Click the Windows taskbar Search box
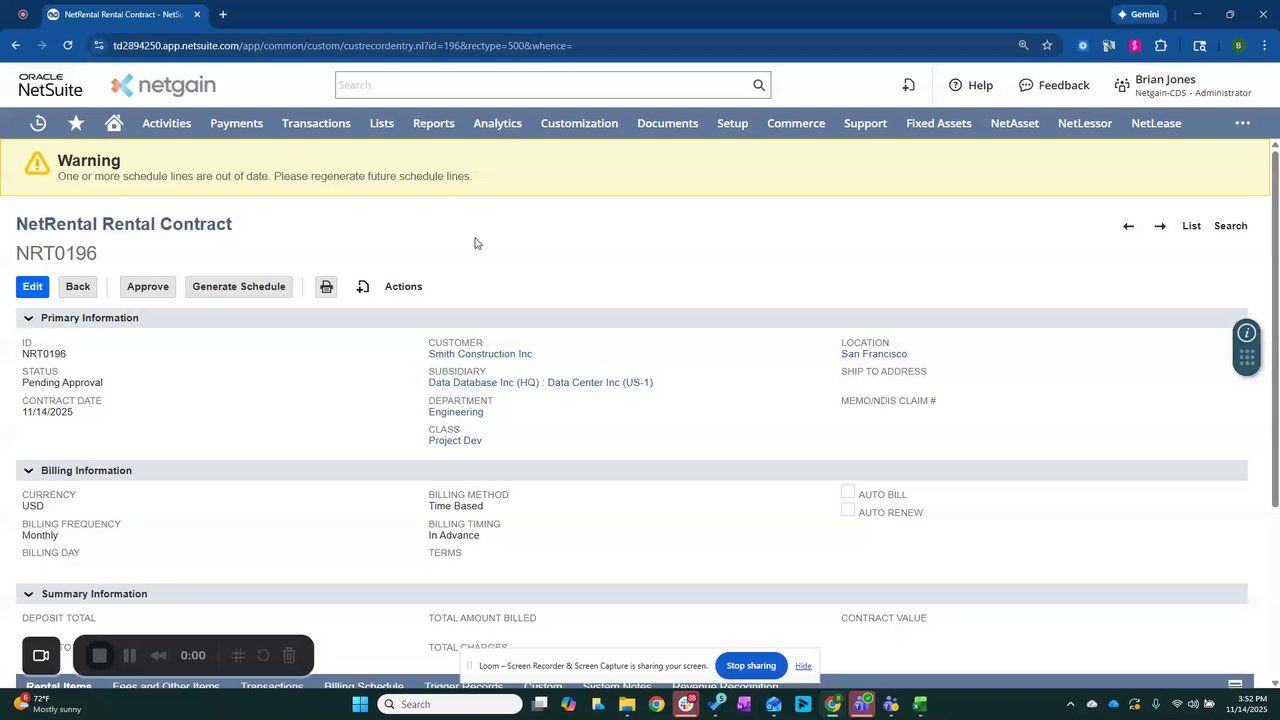The image size is (1280, 720). (450, 704)
